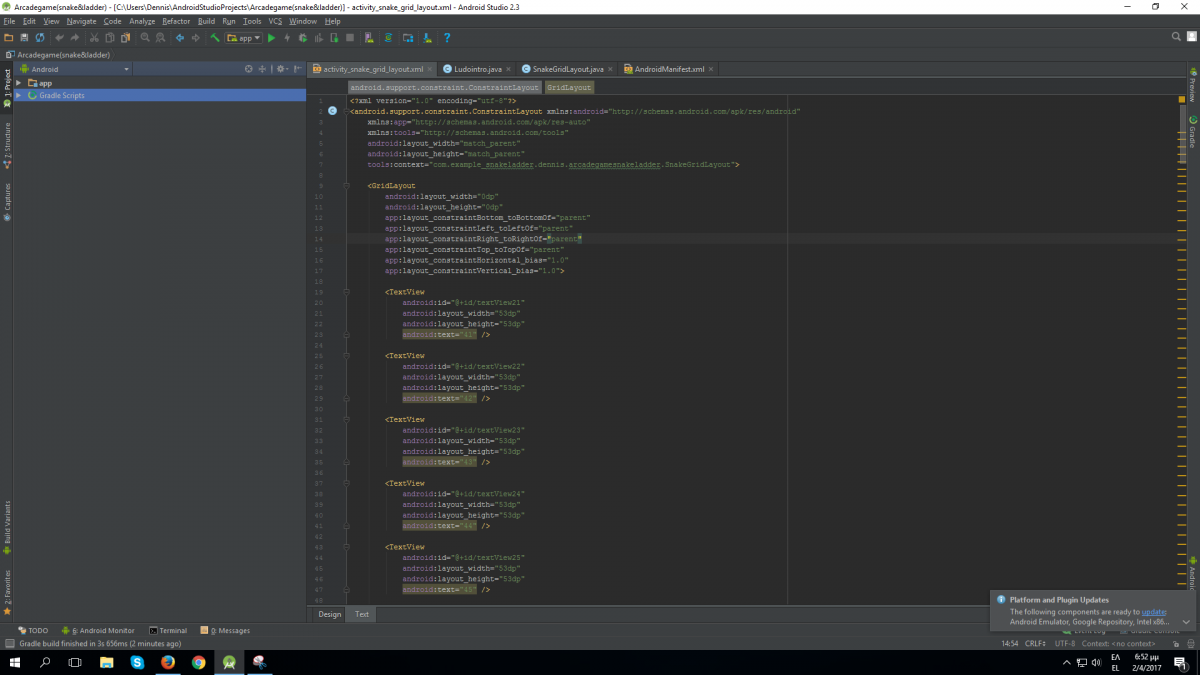
Task: Click the Copy toolbar icon
Action: (x=110, y=38)
